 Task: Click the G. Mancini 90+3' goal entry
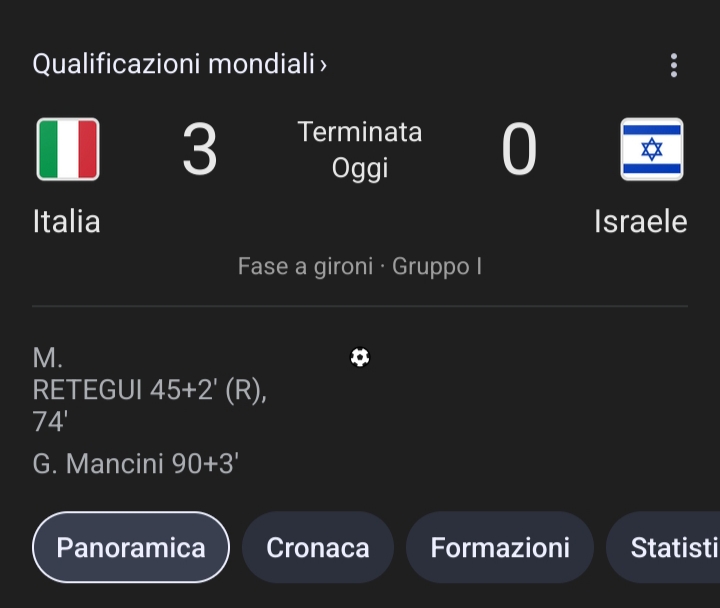pyautogui.click(x=135, y=465)
